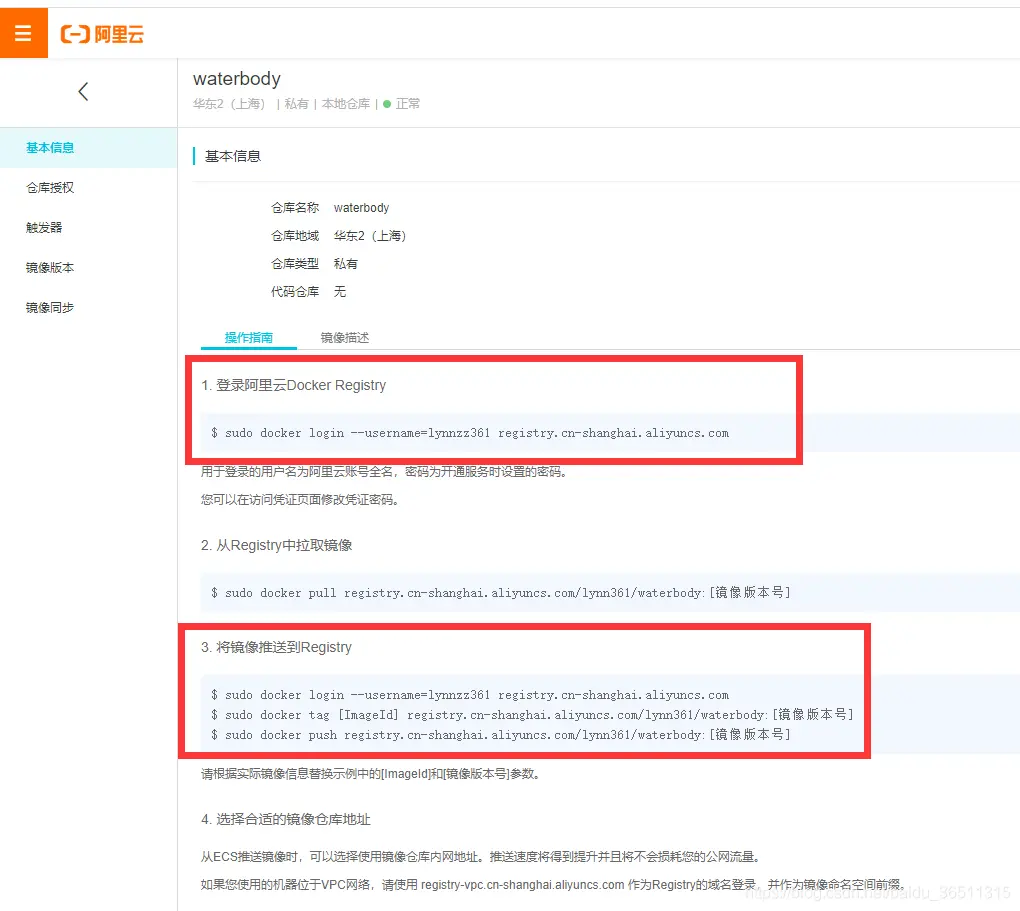Click the 仓库类型 value 私有

(345, 264)
